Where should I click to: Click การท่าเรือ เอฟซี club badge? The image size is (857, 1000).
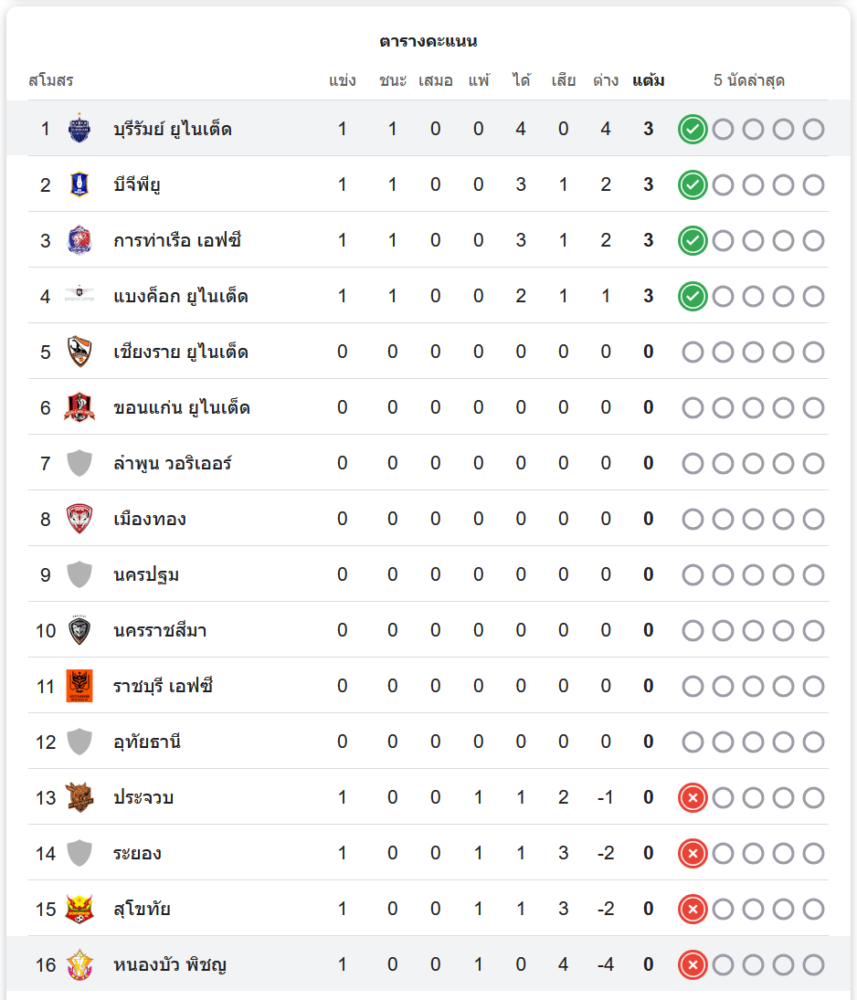pos(79,240)
